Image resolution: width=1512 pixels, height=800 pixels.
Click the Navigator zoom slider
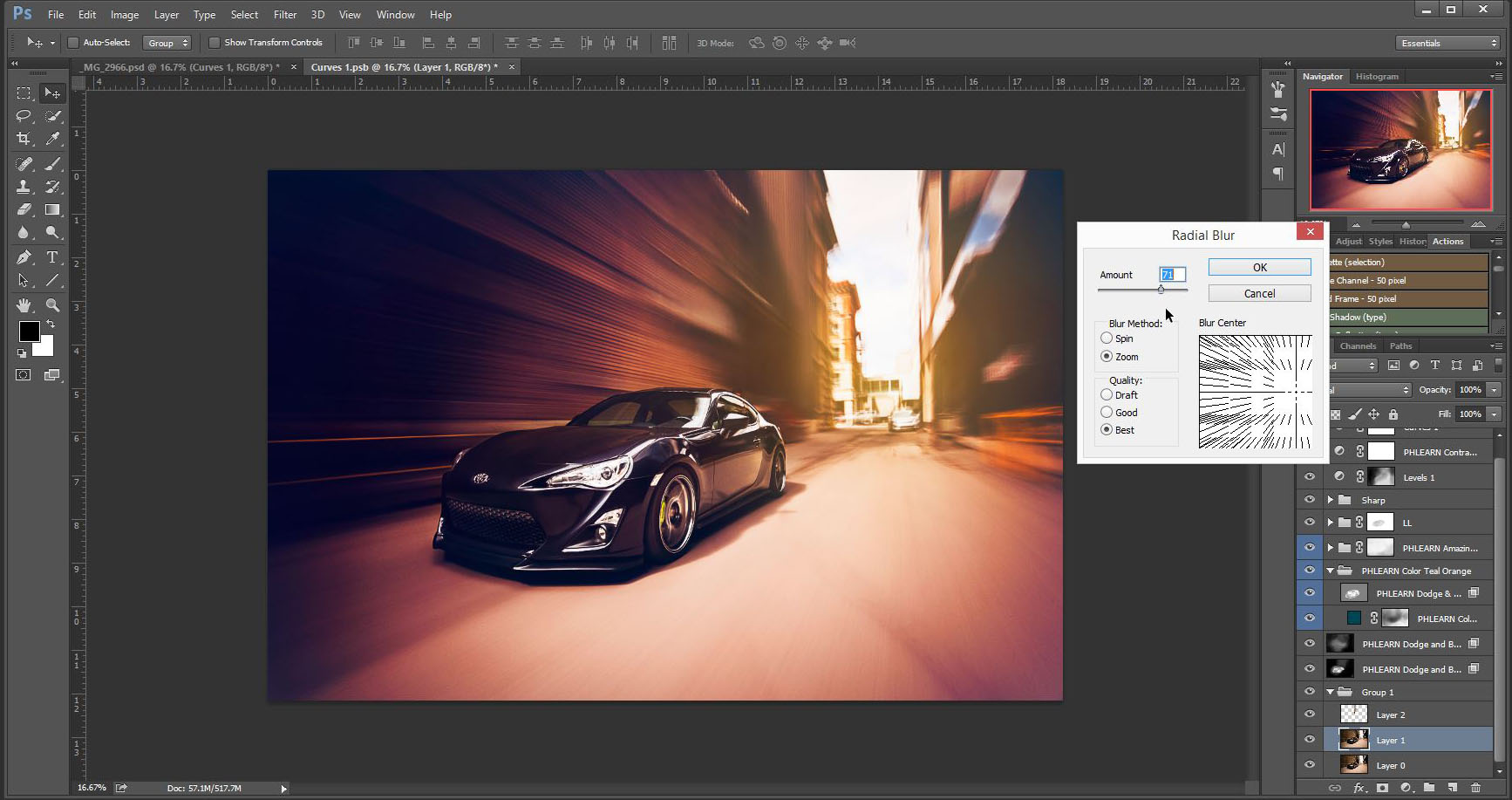(1406, 225)
